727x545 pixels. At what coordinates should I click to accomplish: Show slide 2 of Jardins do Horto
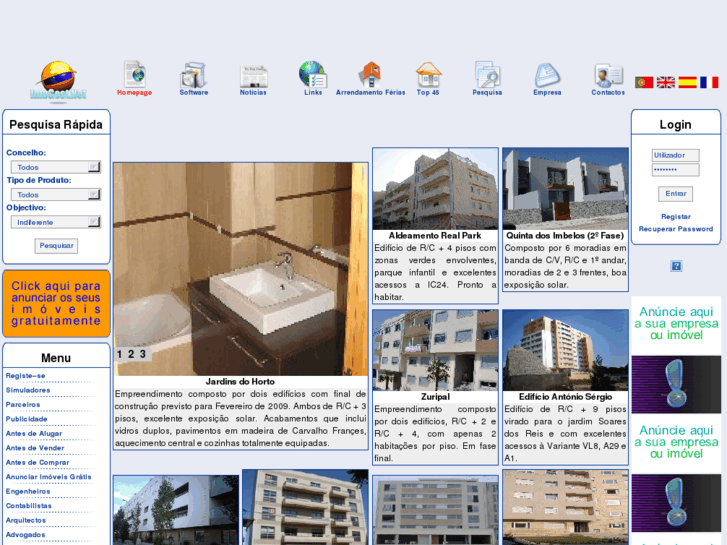[x=131, y=354]
